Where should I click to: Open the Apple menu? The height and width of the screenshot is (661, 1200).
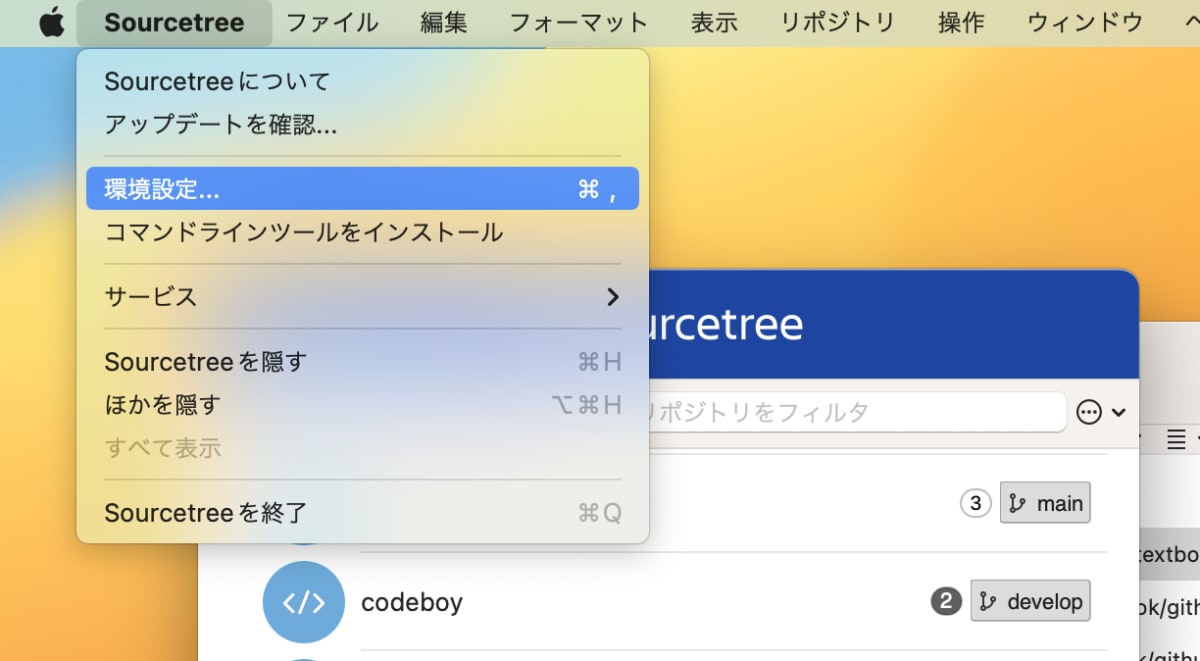(51, 23)
